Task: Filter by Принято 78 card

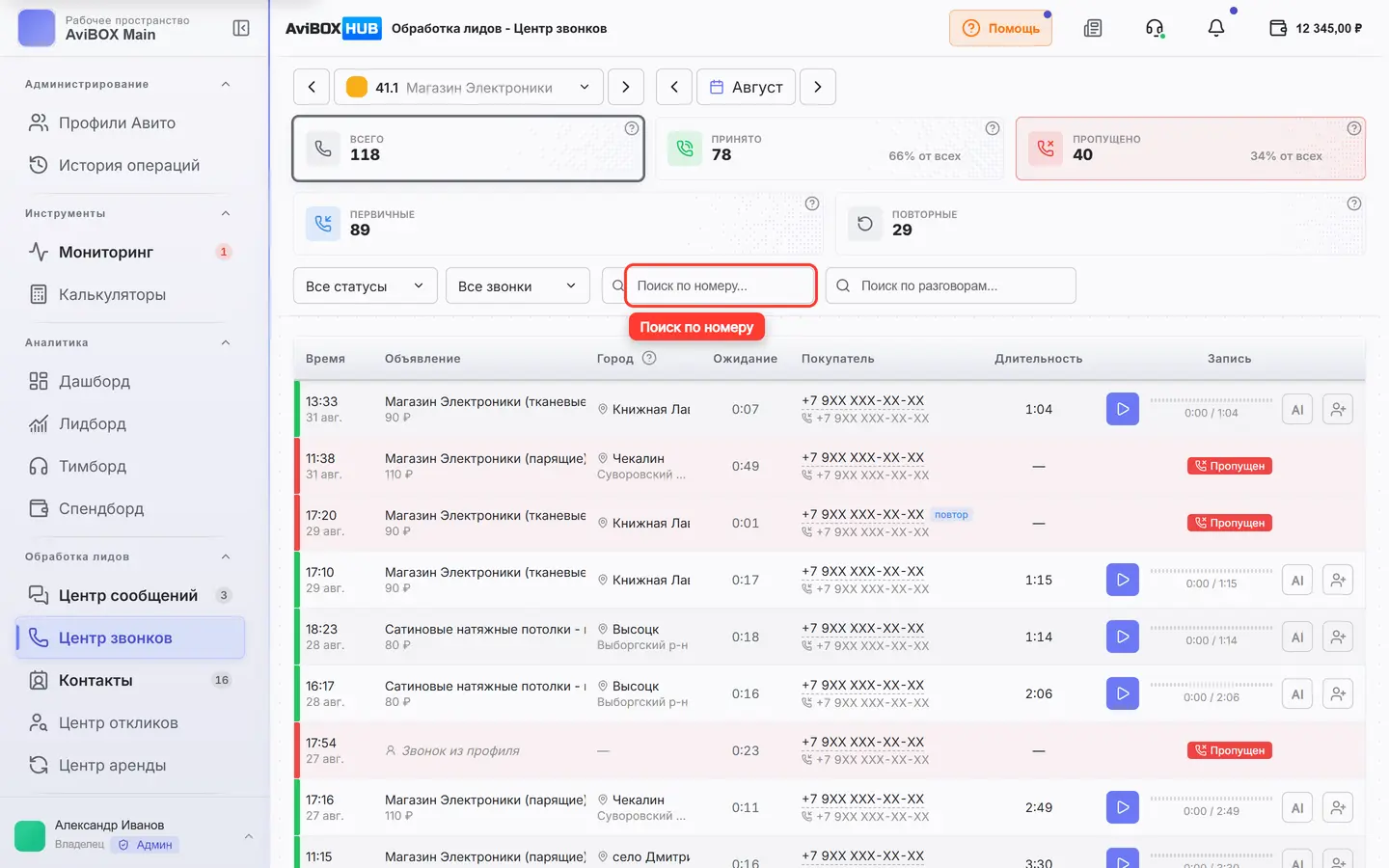Action: click(830, 149)
